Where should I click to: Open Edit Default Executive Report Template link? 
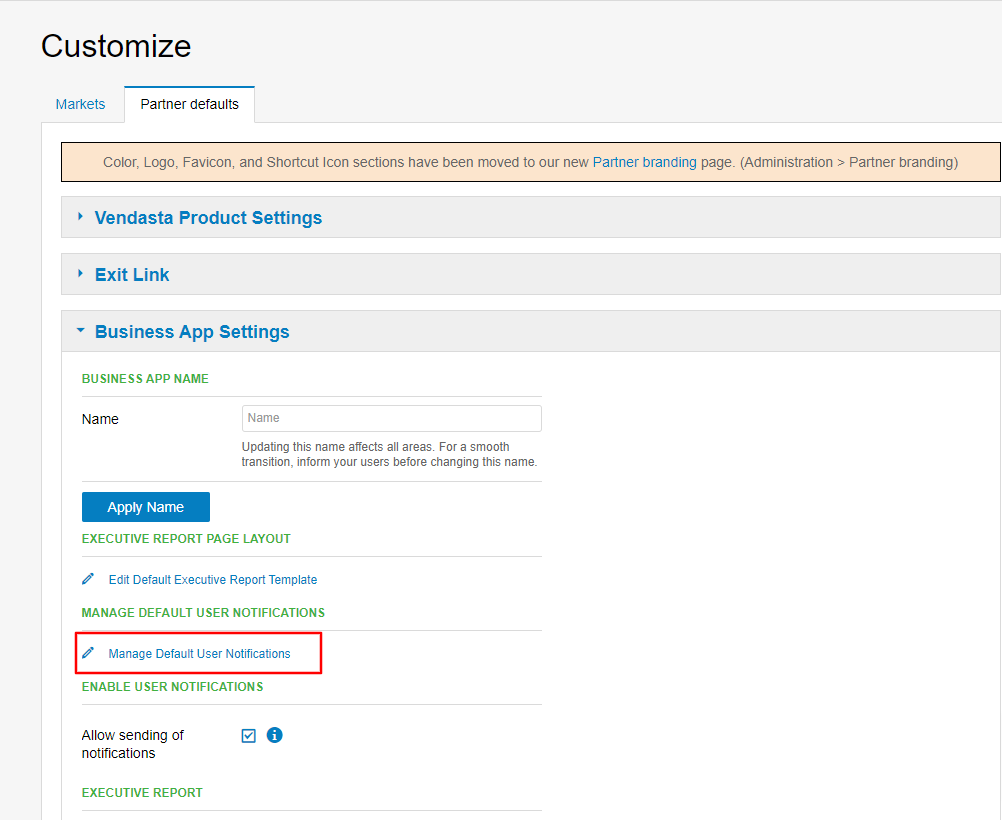point(213,580)
